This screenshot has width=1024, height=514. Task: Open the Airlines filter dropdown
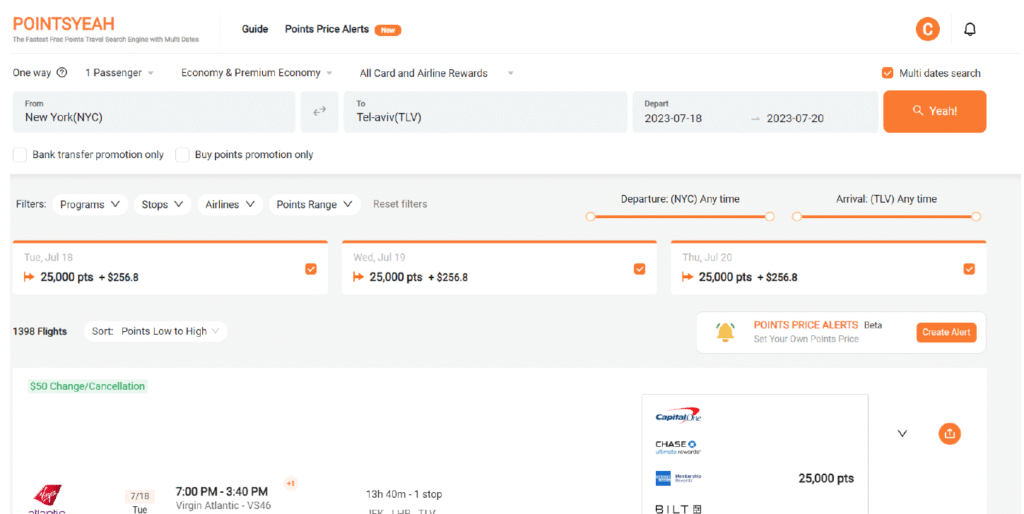(230, 204)
